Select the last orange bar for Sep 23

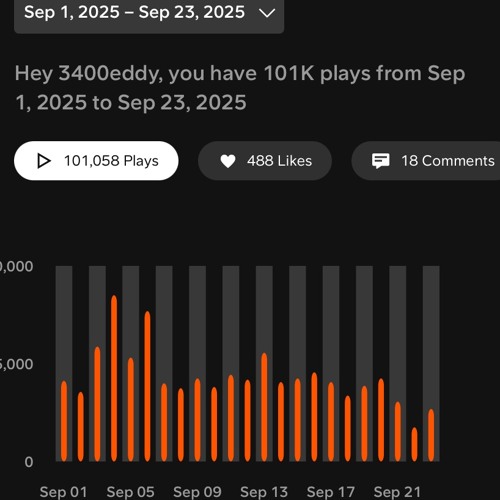point(431,435)
